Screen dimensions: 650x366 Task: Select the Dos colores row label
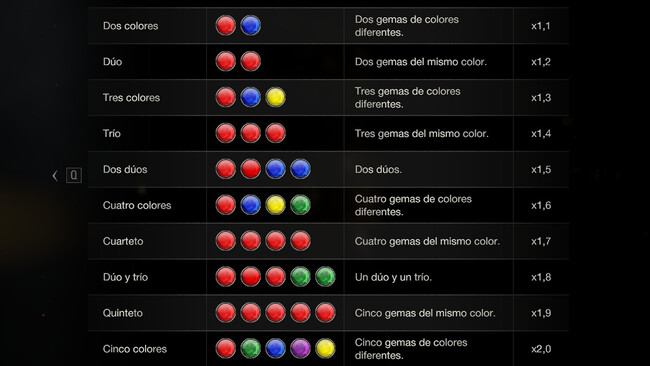coord(131,26)
